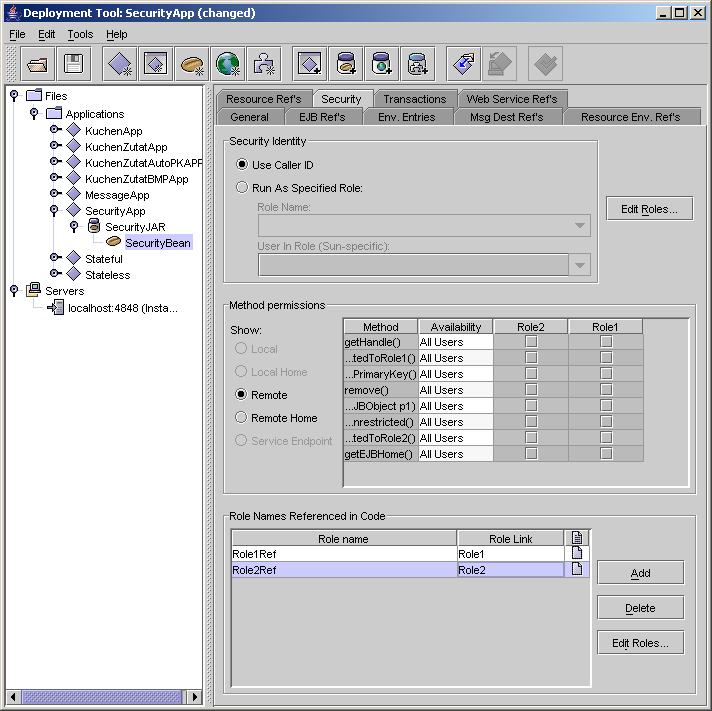This screenshot has width=712, height=711.
Task: Check Role2 box for getHandle()
Action: click(x=531, y=341)
